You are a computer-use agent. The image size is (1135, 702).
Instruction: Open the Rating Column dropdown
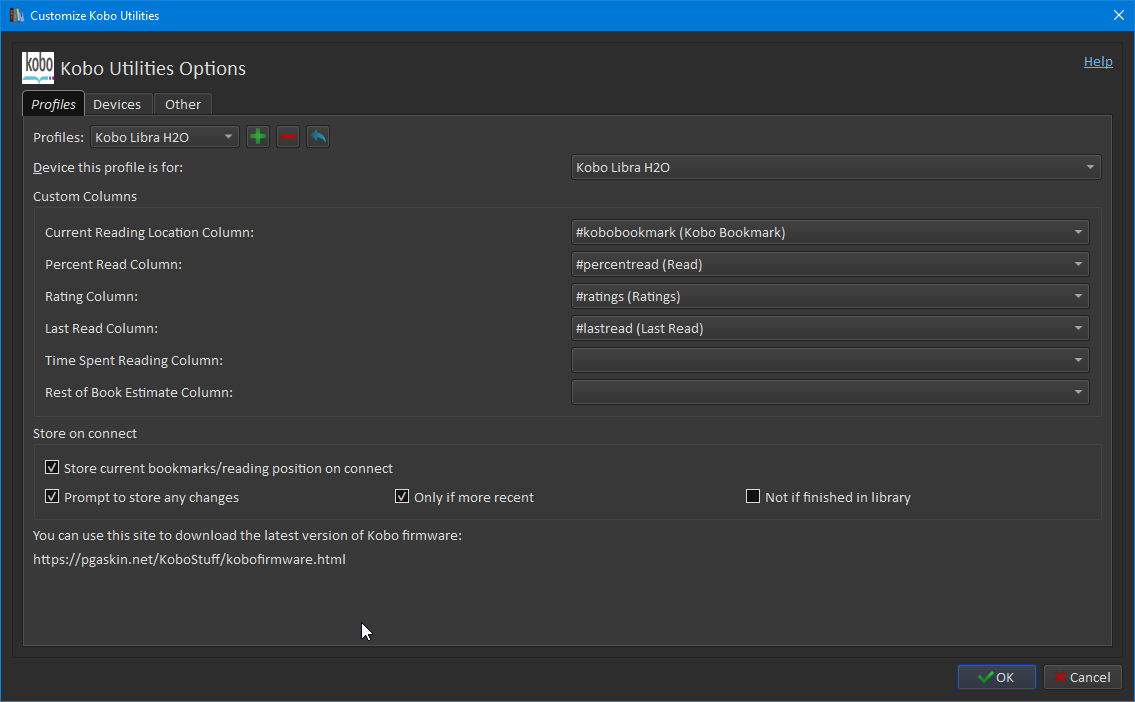click(x=830, y=296)
